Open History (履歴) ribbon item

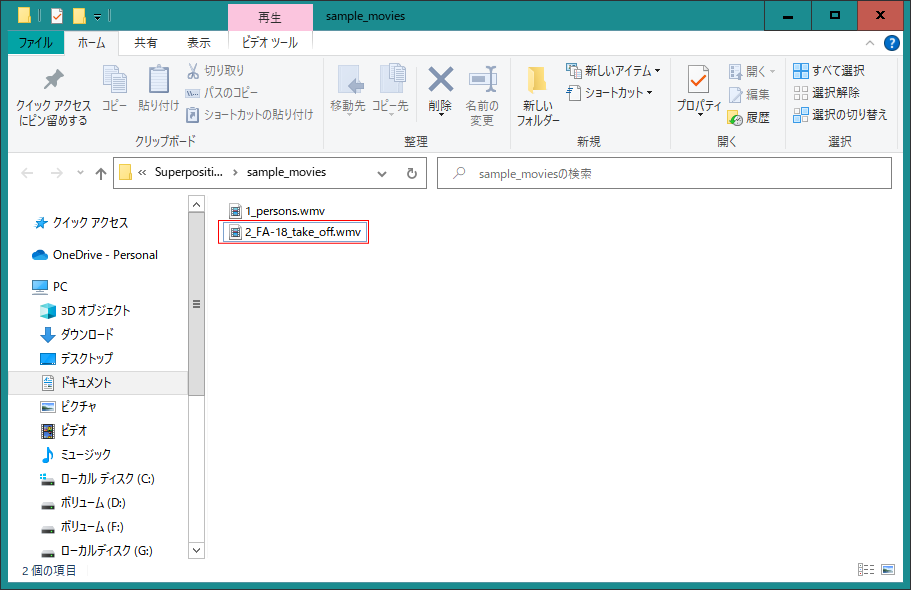point(748,117)
